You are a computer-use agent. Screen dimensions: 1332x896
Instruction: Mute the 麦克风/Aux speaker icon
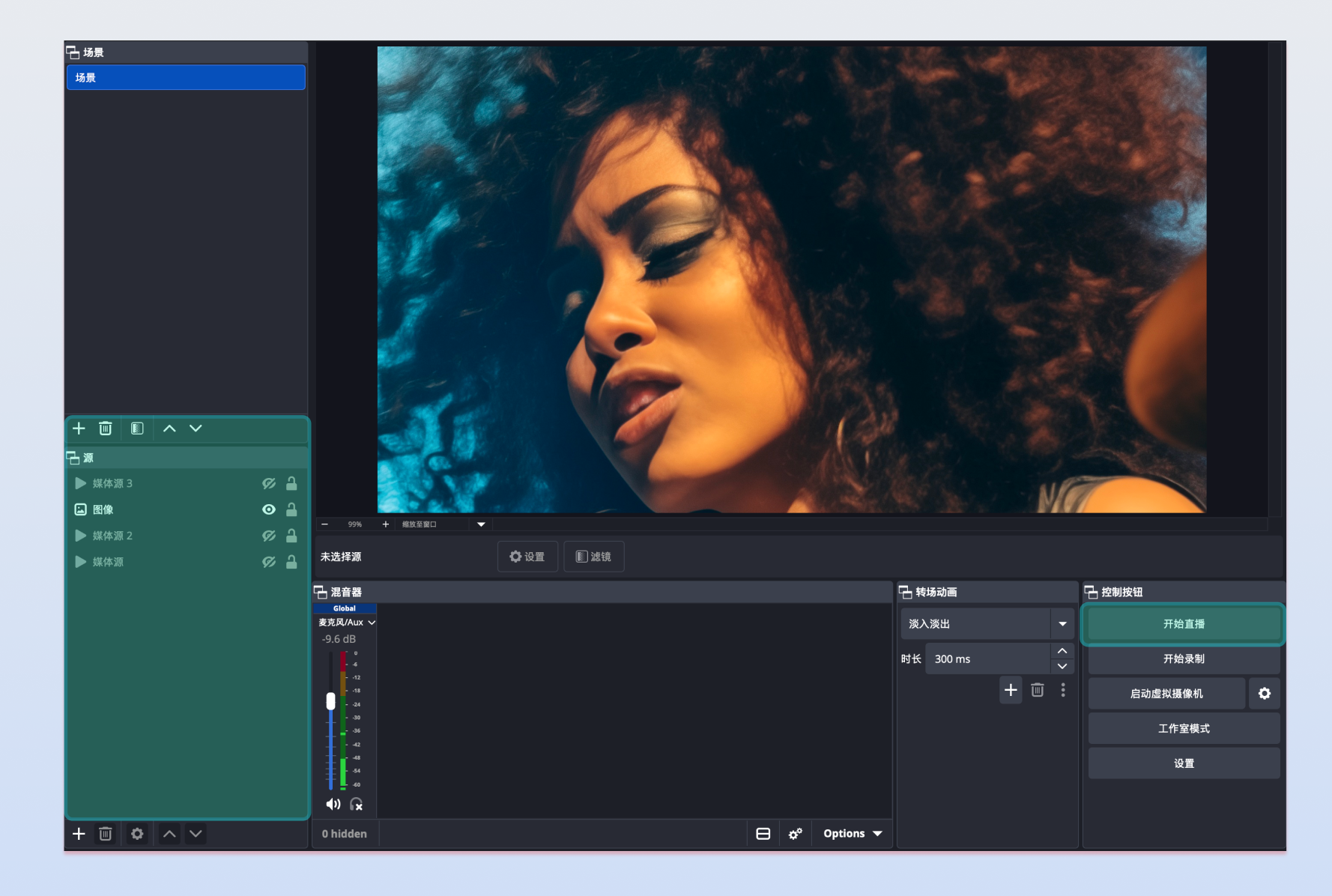click(x=333, y=804)
